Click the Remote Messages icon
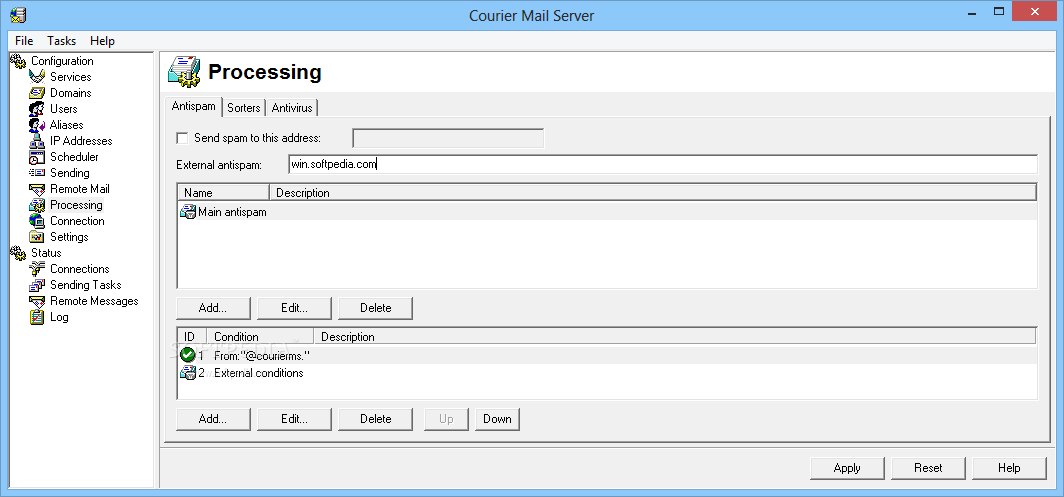The height and width of the screenshot is (497, 1064). pyautogui.click(x=37, y=301)
